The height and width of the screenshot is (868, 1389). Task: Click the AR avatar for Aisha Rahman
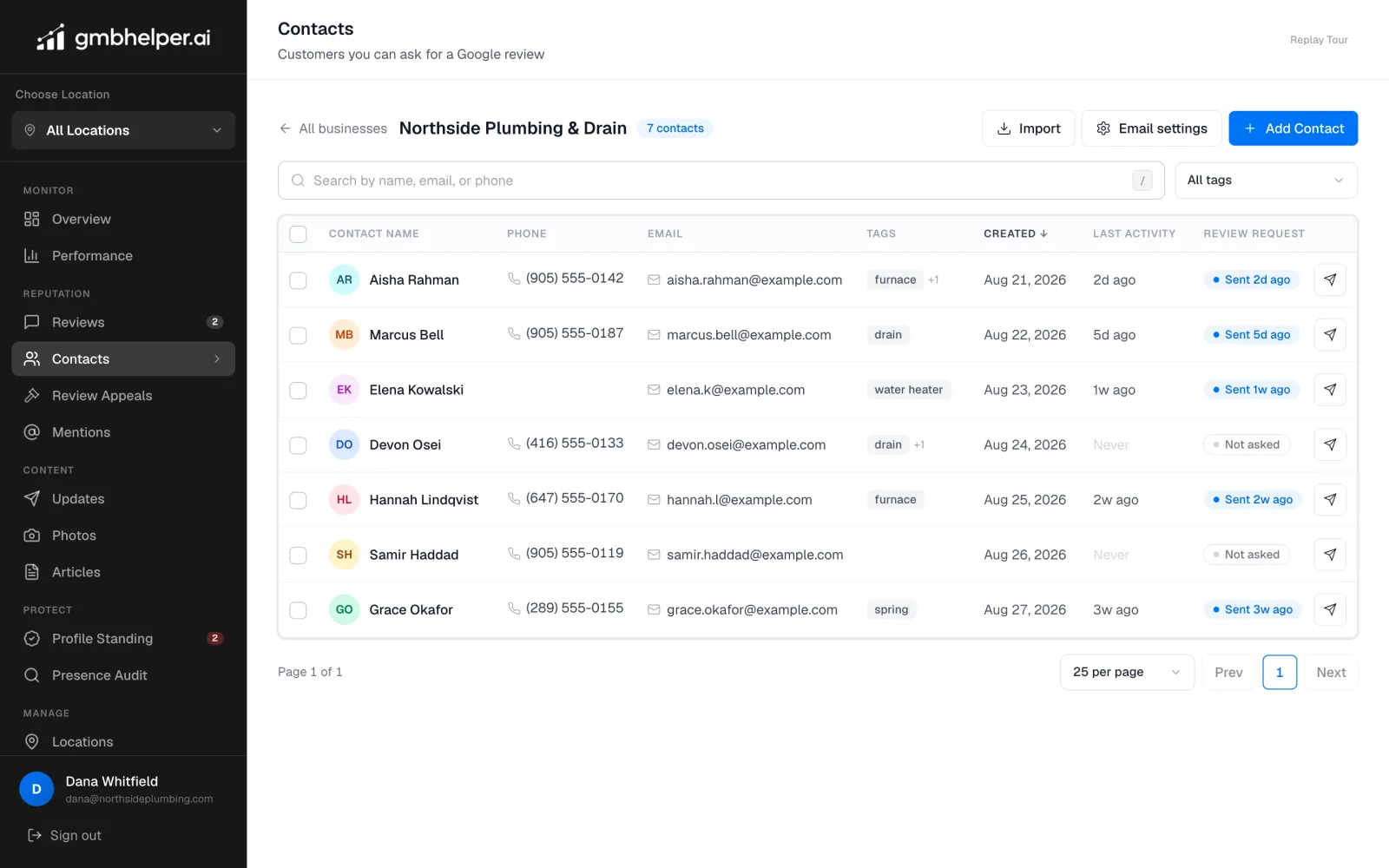coord(344,279)
